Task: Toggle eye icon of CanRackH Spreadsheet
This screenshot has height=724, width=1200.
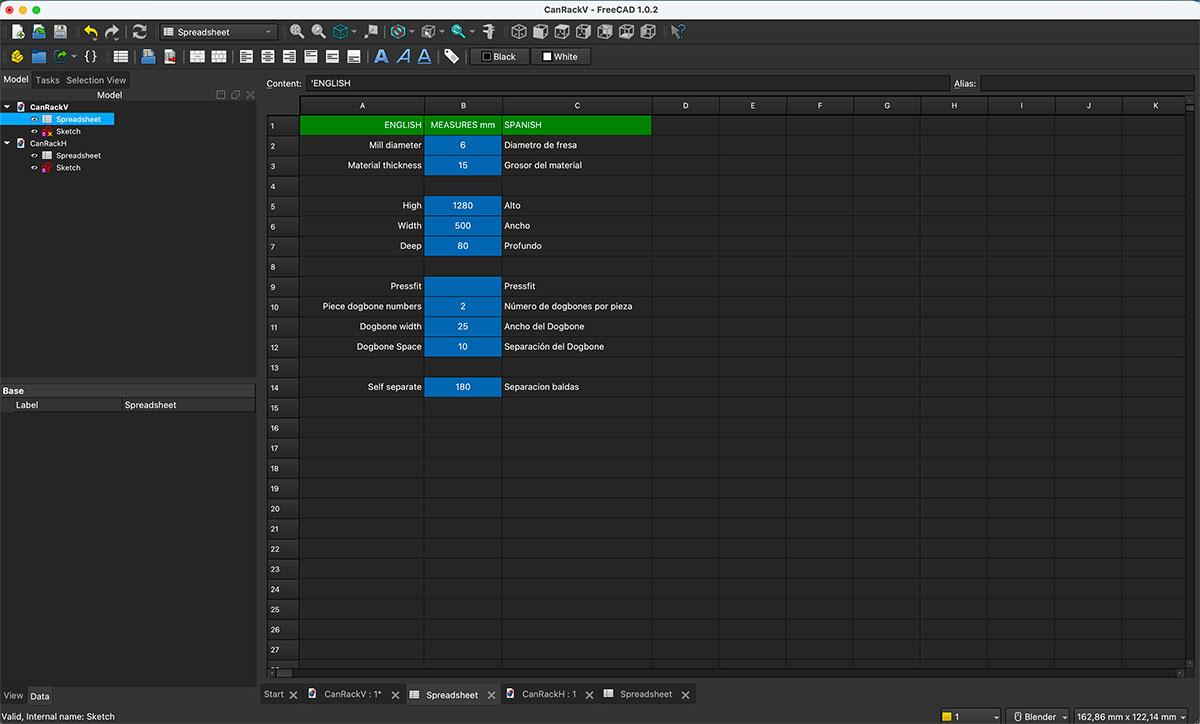Action: click(x=34, y=155)
